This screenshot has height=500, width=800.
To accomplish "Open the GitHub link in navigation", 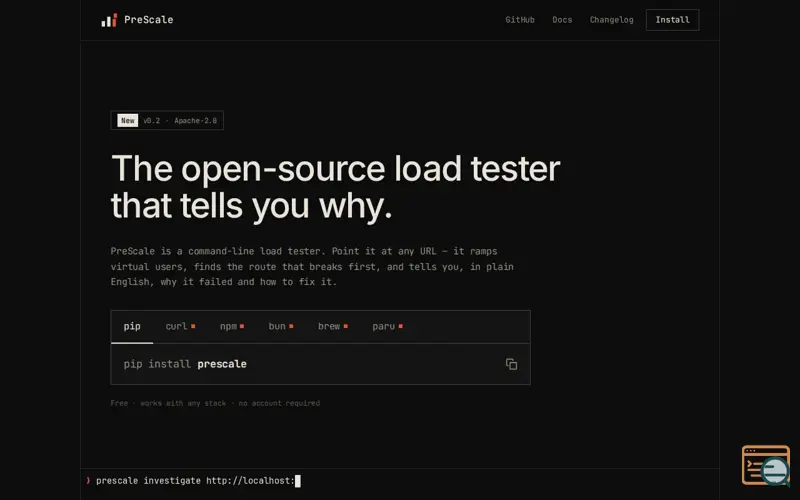I will (x=520, y=20).
